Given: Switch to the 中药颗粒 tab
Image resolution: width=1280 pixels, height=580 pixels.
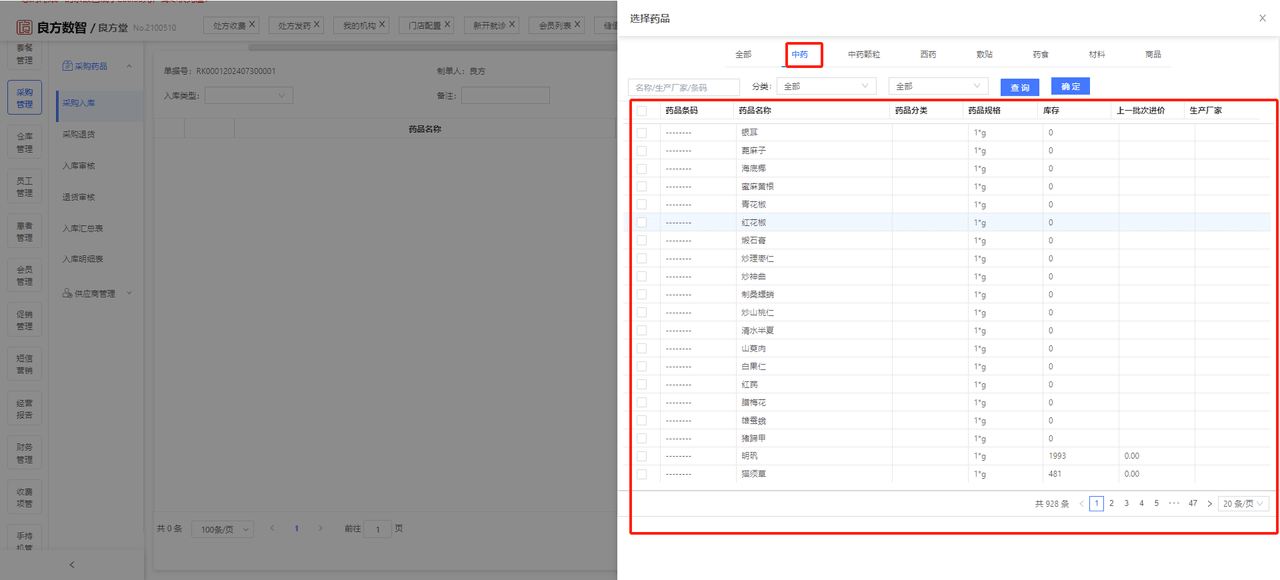Looking at the screenshot, I should coord(864,54).
